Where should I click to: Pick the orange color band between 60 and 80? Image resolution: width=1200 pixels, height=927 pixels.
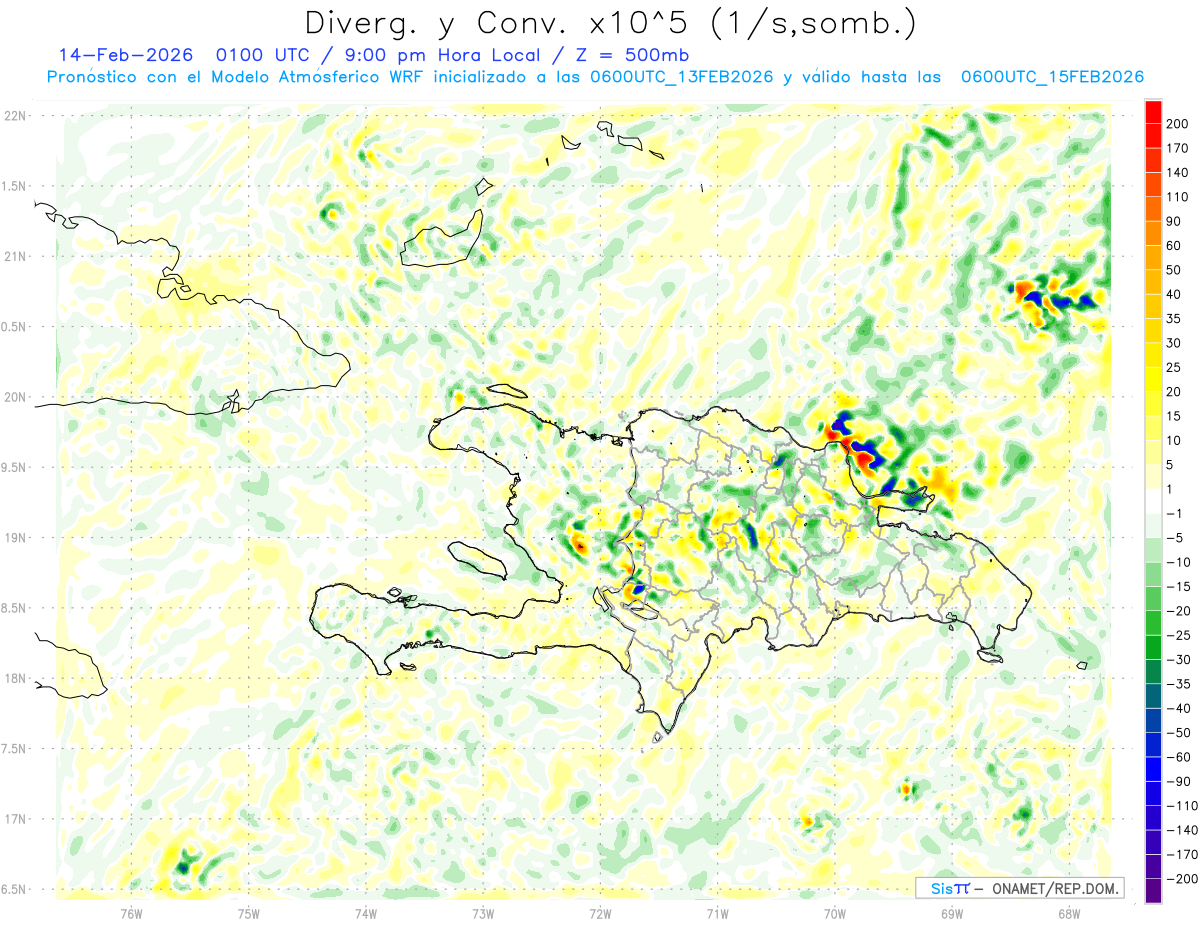click(1153, 233)
